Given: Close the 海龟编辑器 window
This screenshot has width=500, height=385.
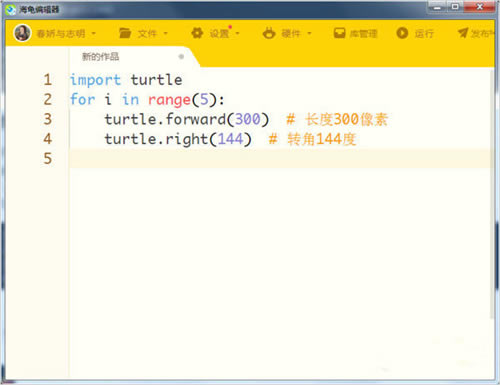Looking at the screenshot, I should click(x=479, y=7).
